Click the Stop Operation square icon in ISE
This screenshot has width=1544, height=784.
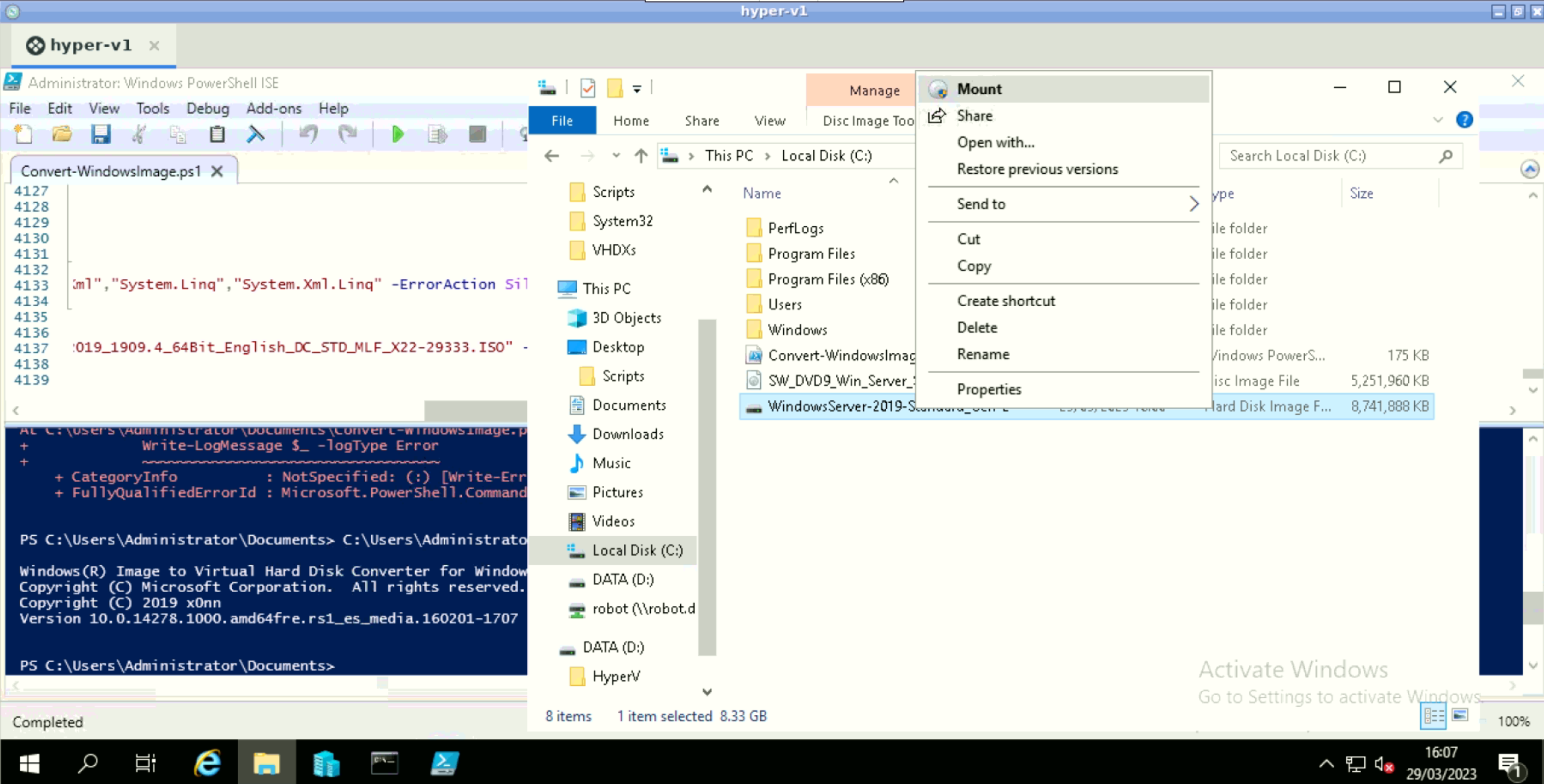(477, 134)
